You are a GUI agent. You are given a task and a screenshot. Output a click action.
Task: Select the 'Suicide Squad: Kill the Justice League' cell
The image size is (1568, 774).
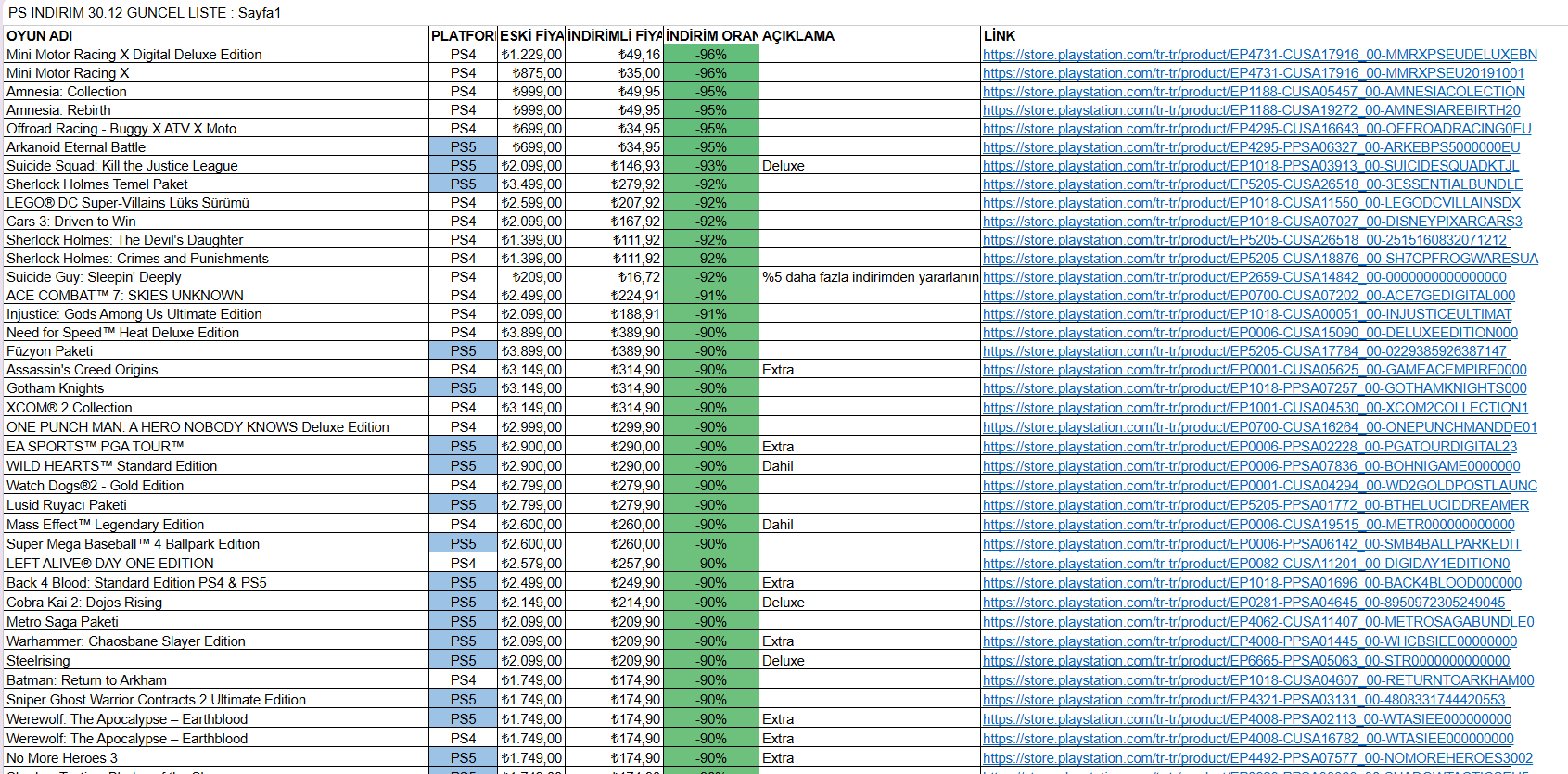[x=216, y=166]
